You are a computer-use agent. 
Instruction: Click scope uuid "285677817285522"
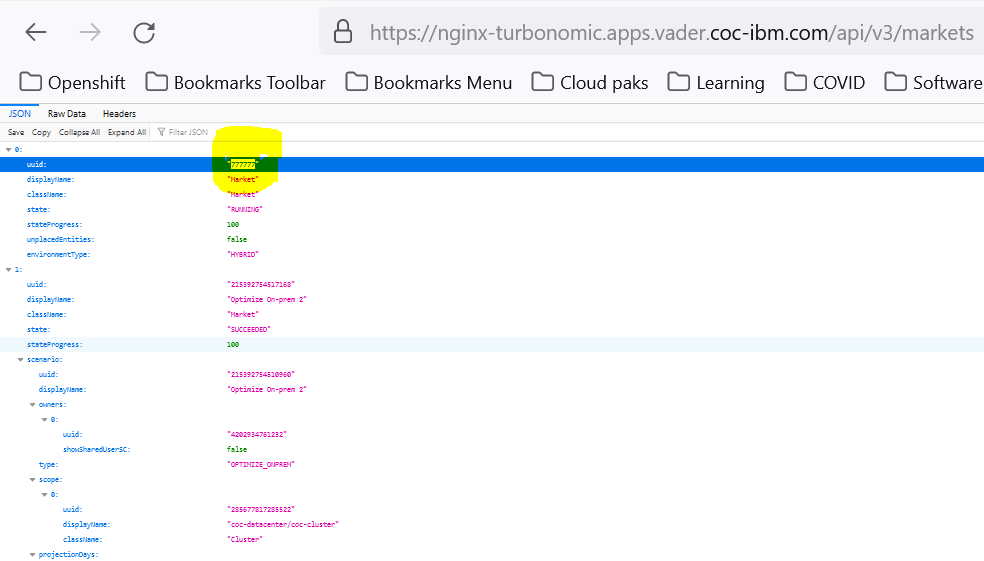click(x=260, y=510)
